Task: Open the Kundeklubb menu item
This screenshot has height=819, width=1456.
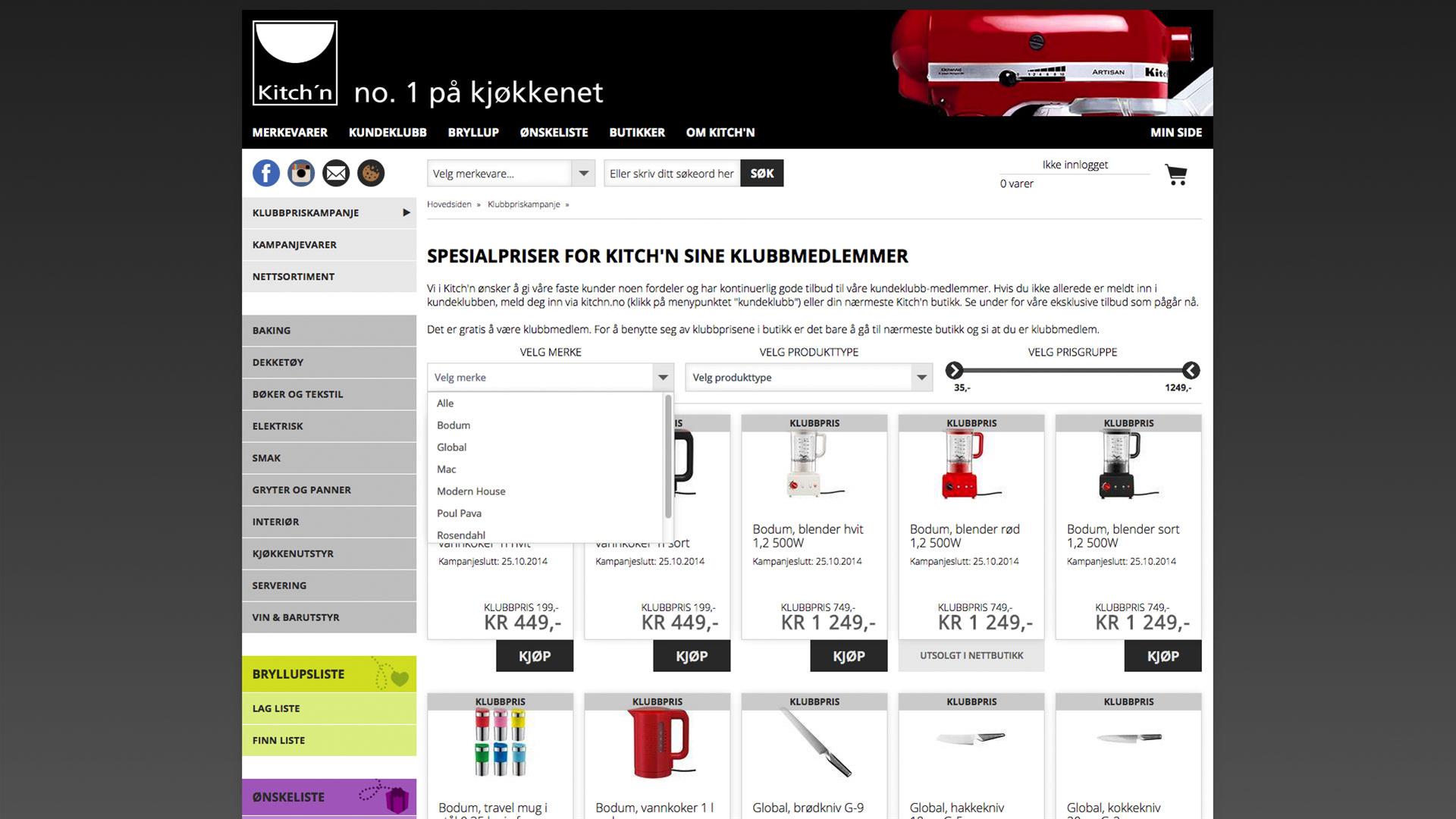Action: [388, 133]
